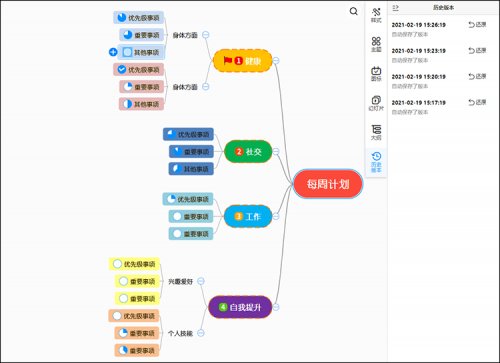Click empty circle on yellow 优先级事项 node
500x363 pixels.
coord(117,264)
